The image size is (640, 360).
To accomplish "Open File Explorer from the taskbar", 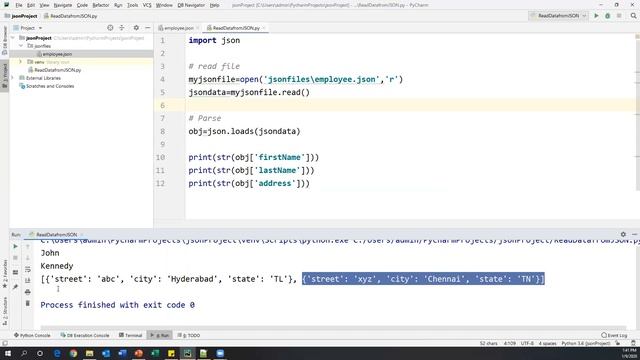I will tap(89, 353).
